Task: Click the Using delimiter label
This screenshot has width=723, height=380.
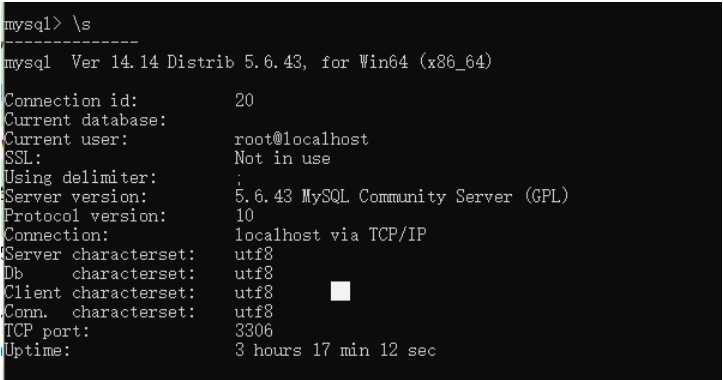Action: click(x=81, y=178)
